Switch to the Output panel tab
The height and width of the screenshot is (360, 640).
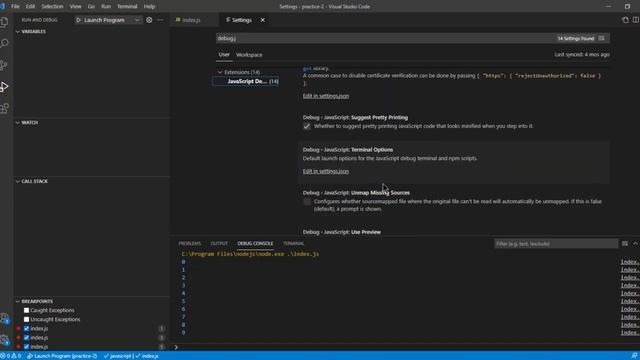(219, 244)
